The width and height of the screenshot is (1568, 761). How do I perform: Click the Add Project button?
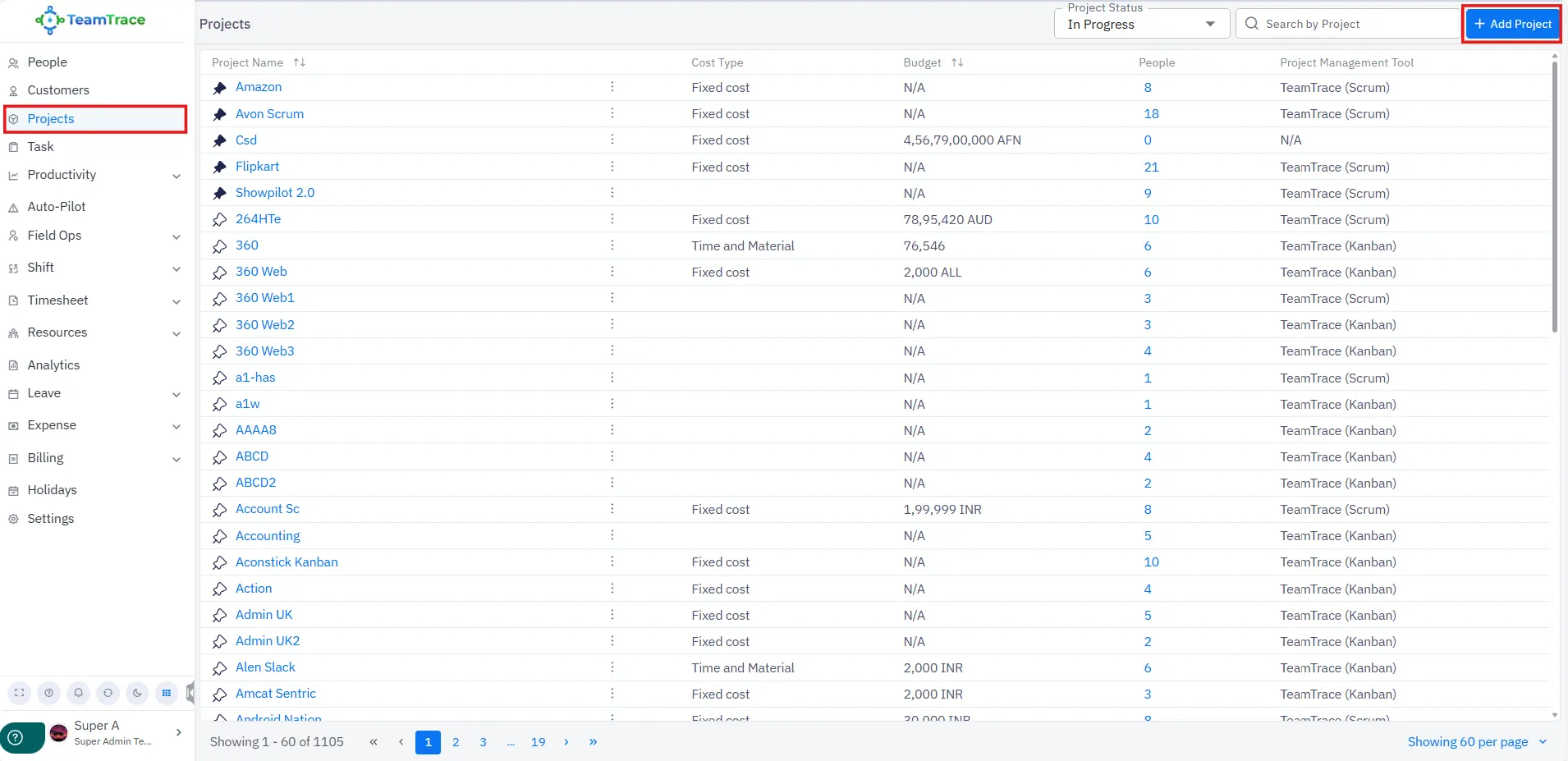(x=1512, y=24)
